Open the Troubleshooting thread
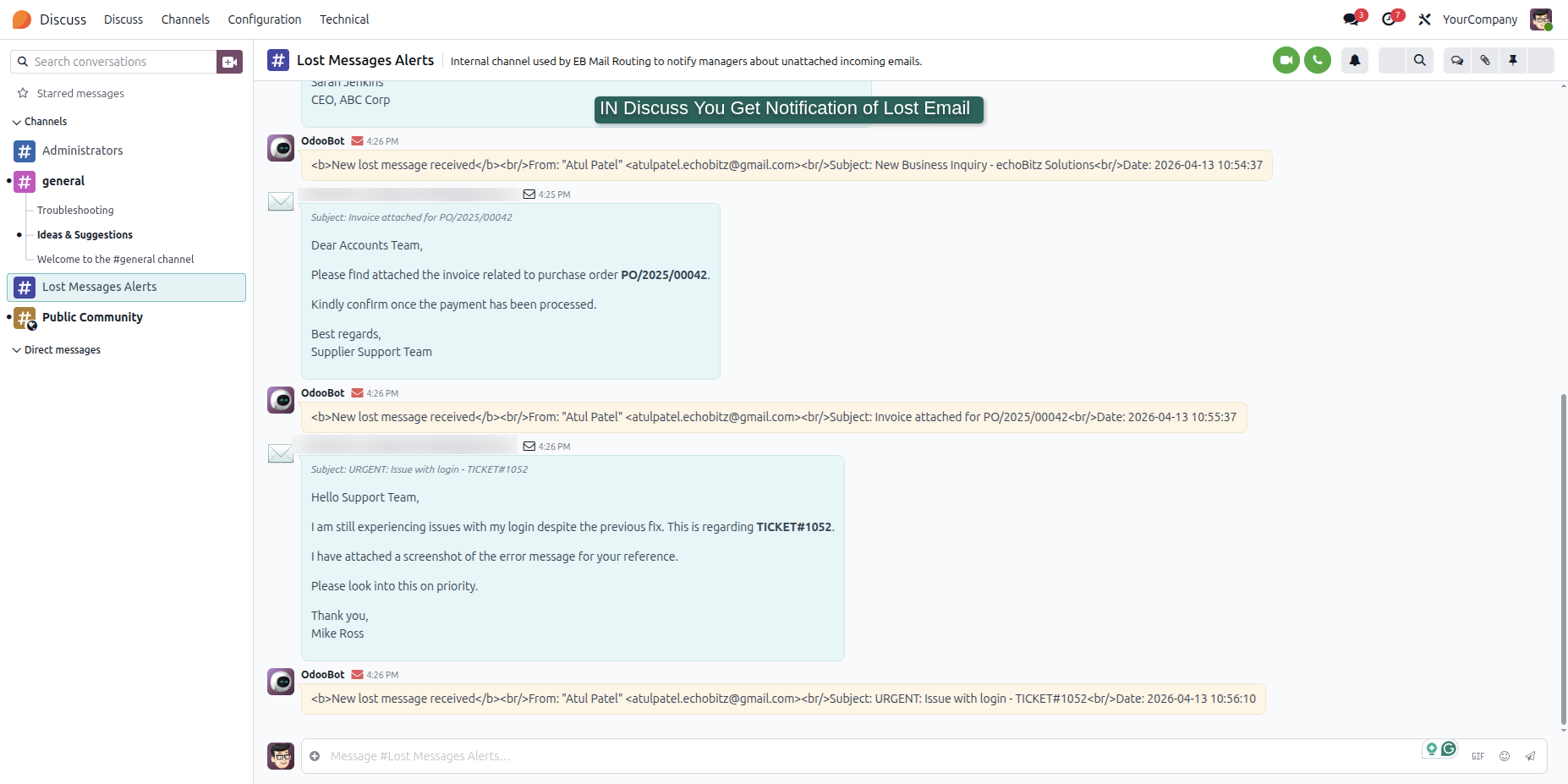The image size is (1568, 784). click(x=75, y=210)
